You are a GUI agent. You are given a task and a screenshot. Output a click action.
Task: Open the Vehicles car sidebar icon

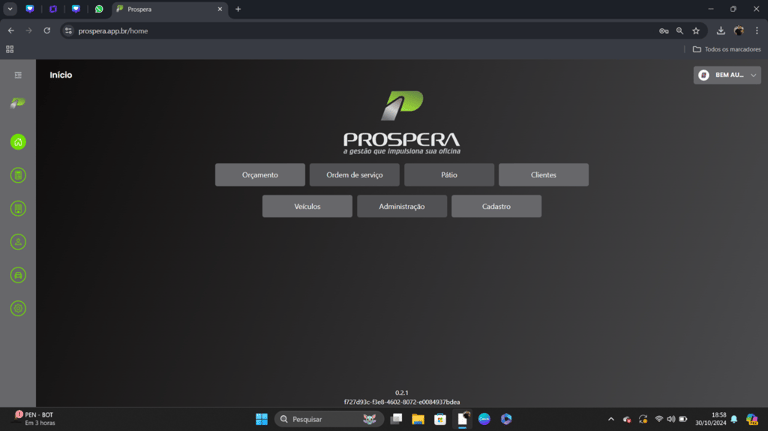[x=18, y=275]
